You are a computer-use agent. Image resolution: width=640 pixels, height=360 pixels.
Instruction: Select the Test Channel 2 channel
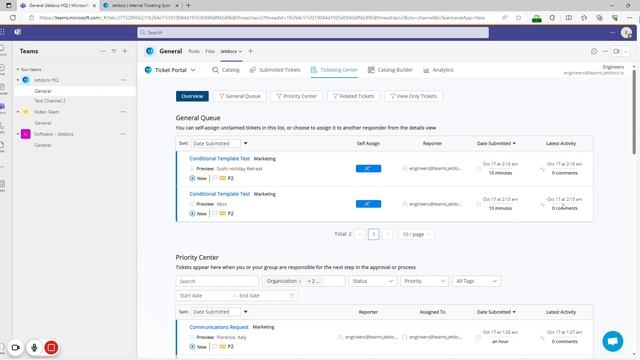(50, 101)
